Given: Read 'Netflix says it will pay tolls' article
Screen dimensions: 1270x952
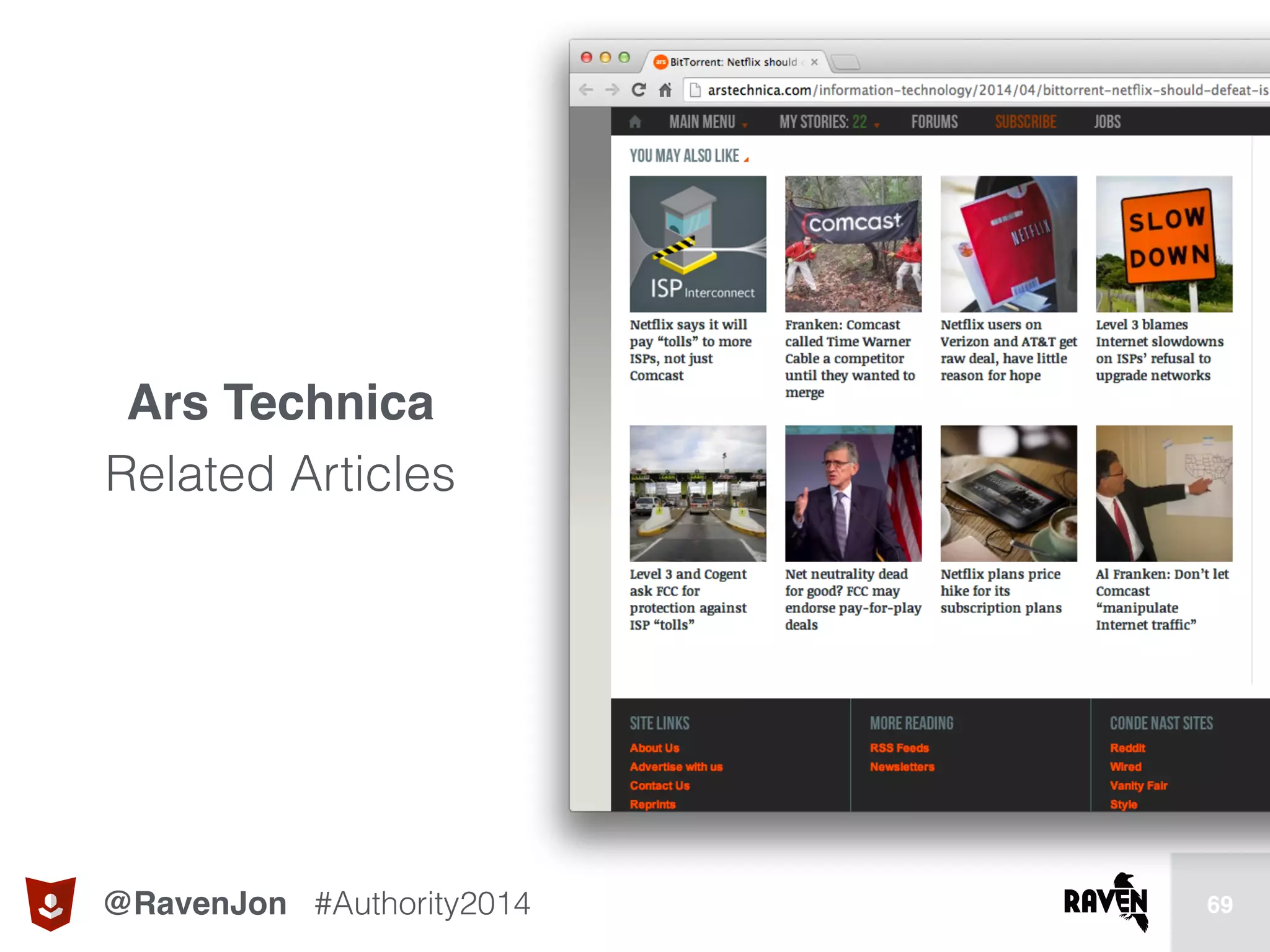Looking at the screenshot, I should tap(691, 350).
